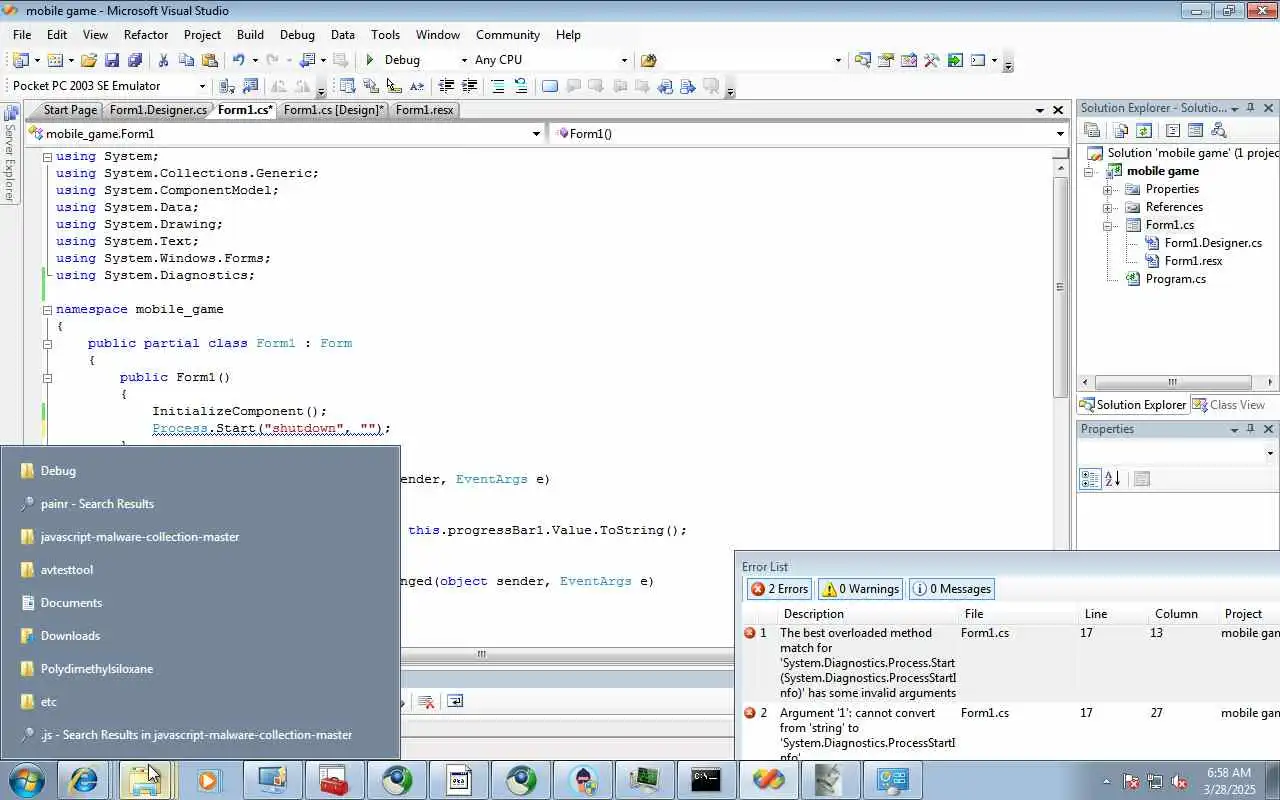Screen dimensions: 1280x800
Task: Click the New Project toolbar icon
Action: (20, 60)
